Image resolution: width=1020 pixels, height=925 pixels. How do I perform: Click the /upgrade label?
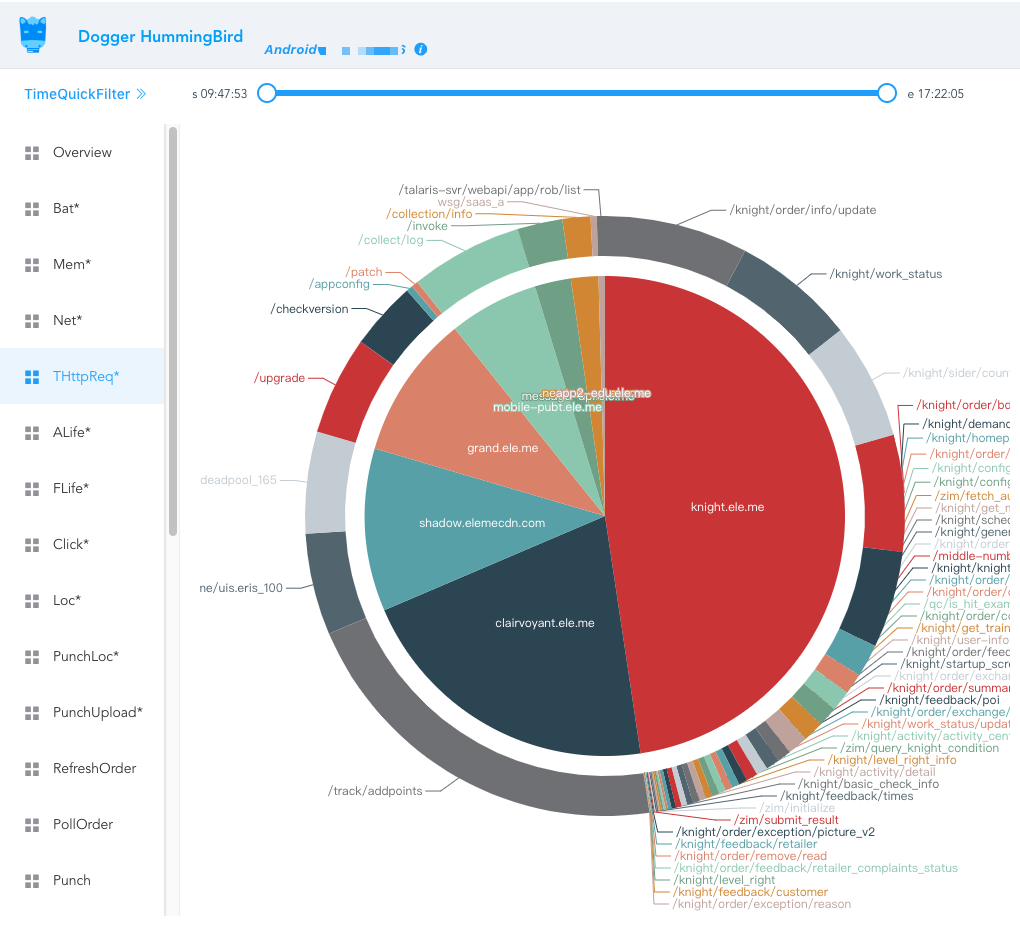[x=279, y=379]
